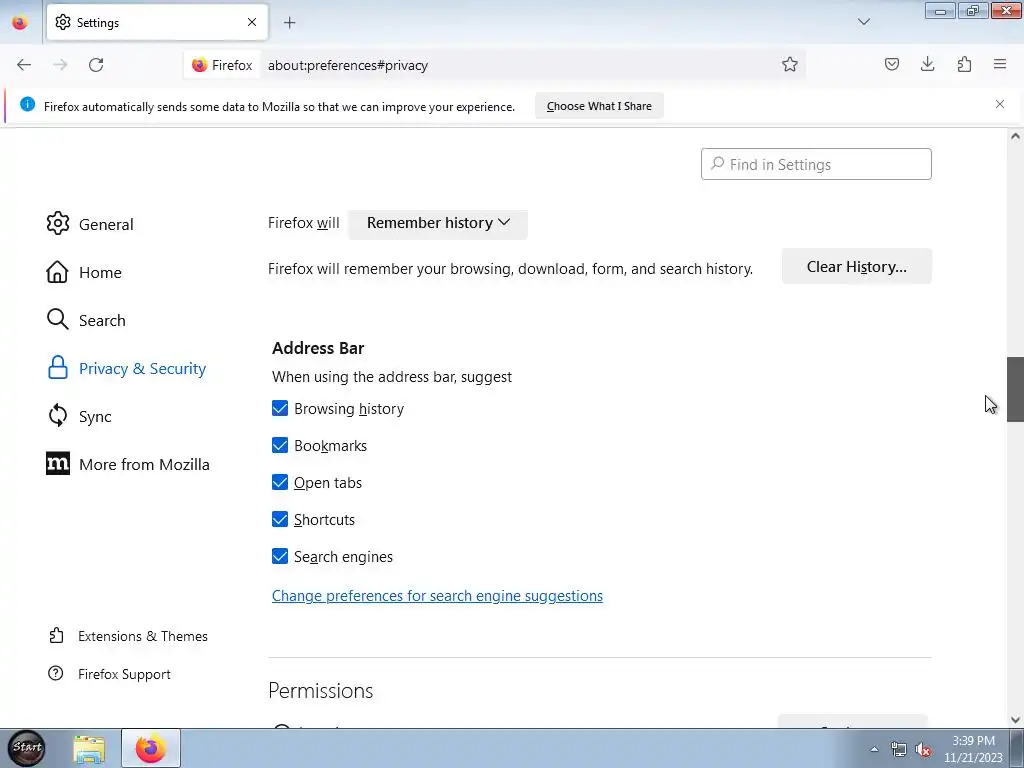Open the Firefox application menu
Screen dimensions: 1024x768
tap(1000, 64)
